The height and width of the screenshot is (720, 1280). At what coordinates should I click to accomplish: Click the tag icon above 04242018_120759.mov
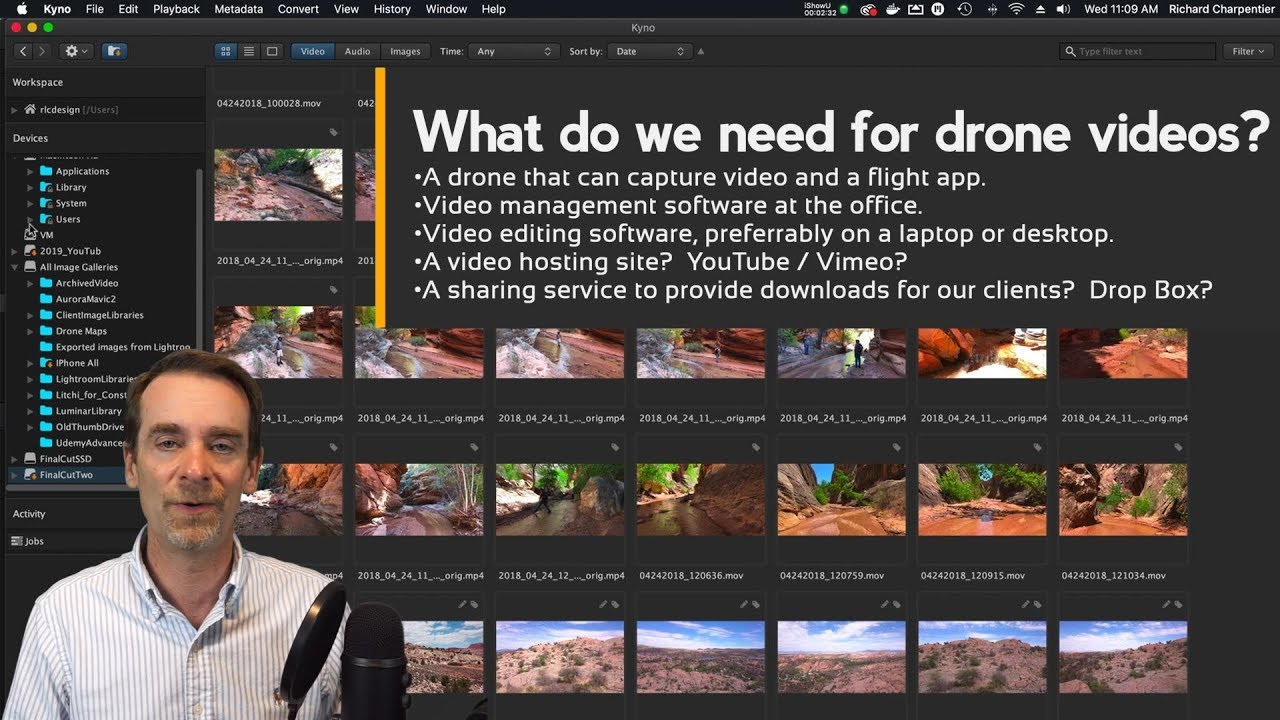897,447
